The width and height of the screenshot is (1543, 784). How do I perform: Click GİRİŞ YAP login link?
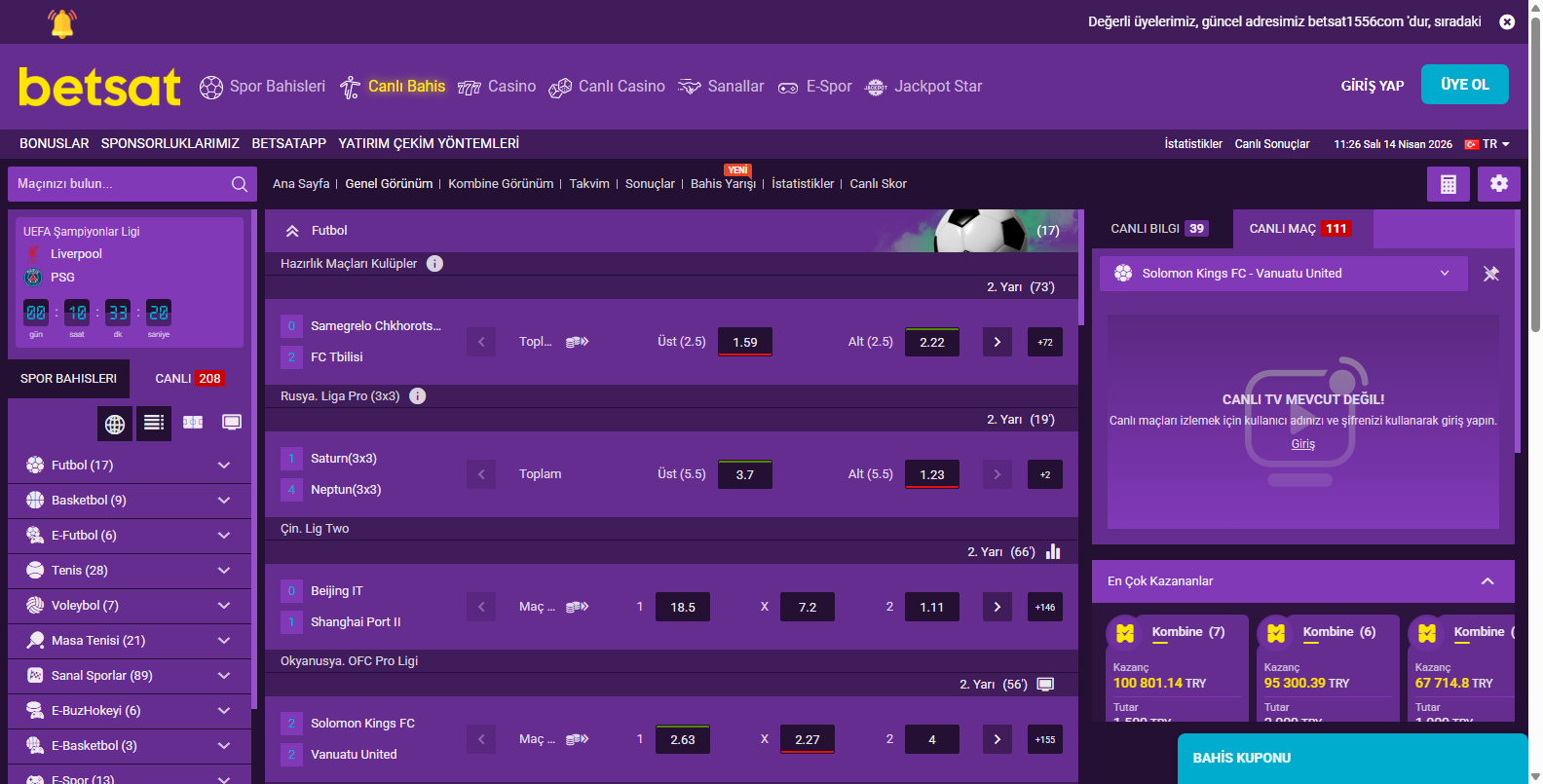coord(1372,86)
